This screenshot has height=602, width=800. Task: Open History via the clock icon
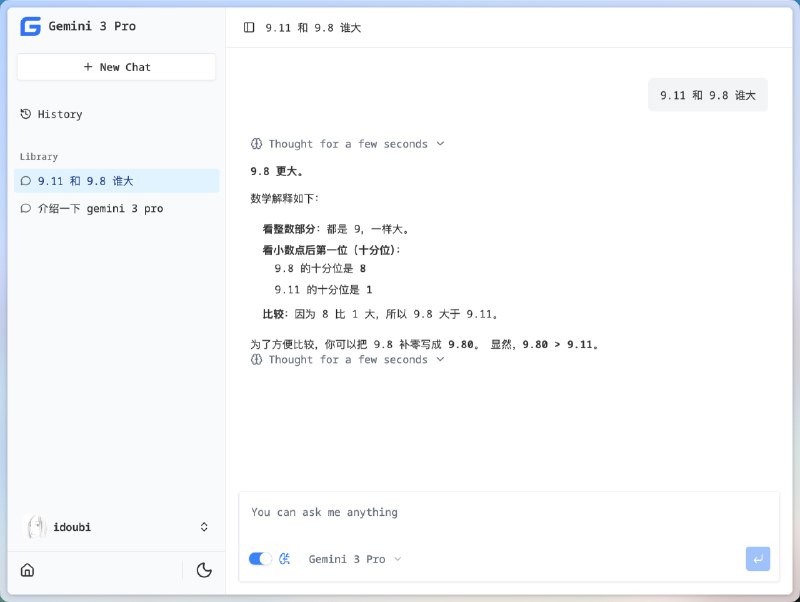(25, 114)
